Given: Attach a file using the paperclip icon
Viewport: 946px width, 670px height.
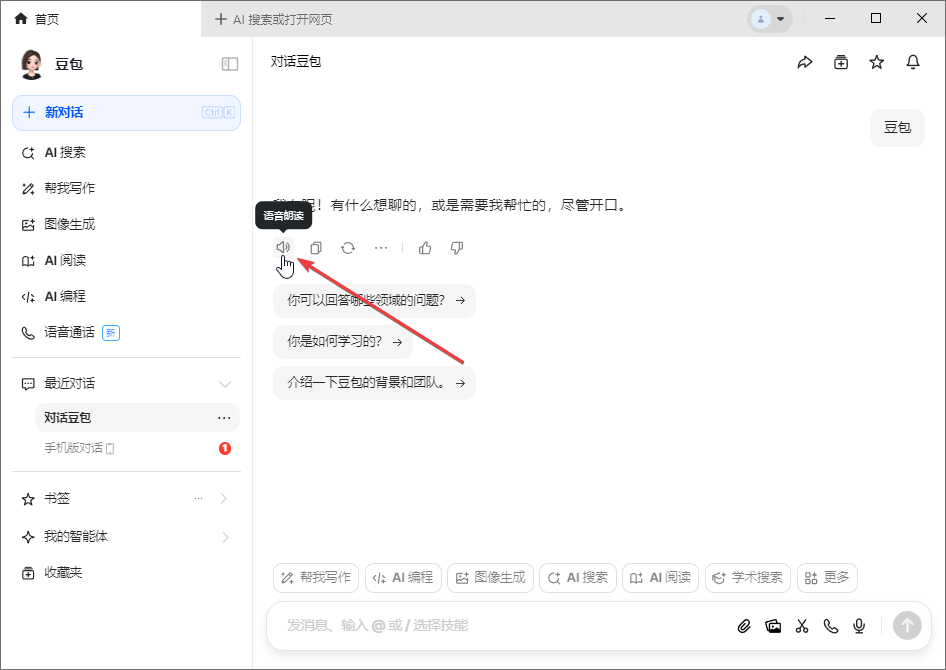Looking at the screenshot, I should [743, 625].
